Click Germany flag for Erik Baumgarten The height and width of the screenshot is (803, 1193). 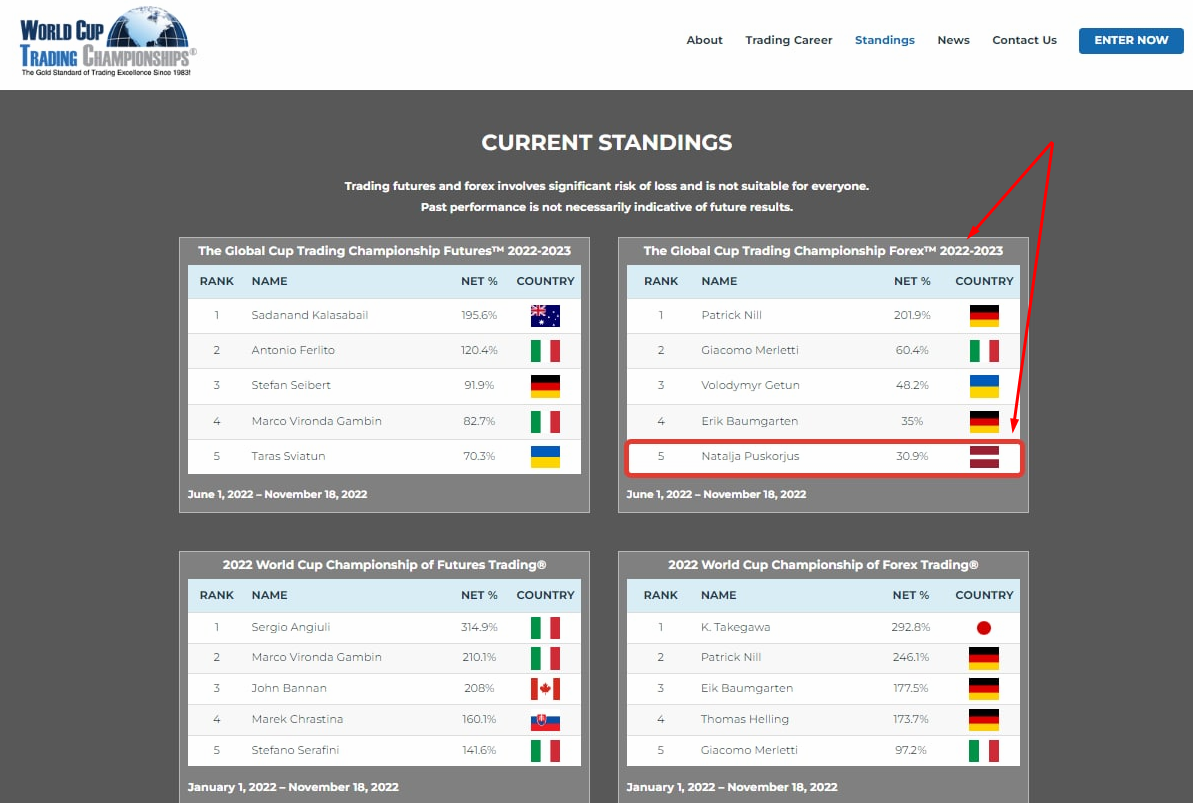coord(984,421)
